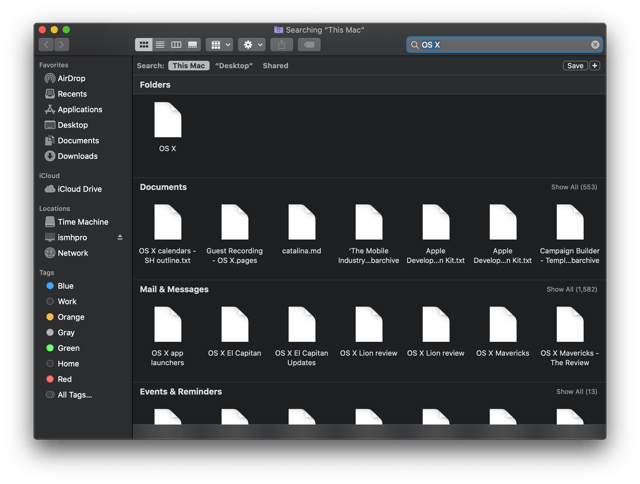Click into the OS X search field
Screen dimensions: 640x484
[504, 44]
